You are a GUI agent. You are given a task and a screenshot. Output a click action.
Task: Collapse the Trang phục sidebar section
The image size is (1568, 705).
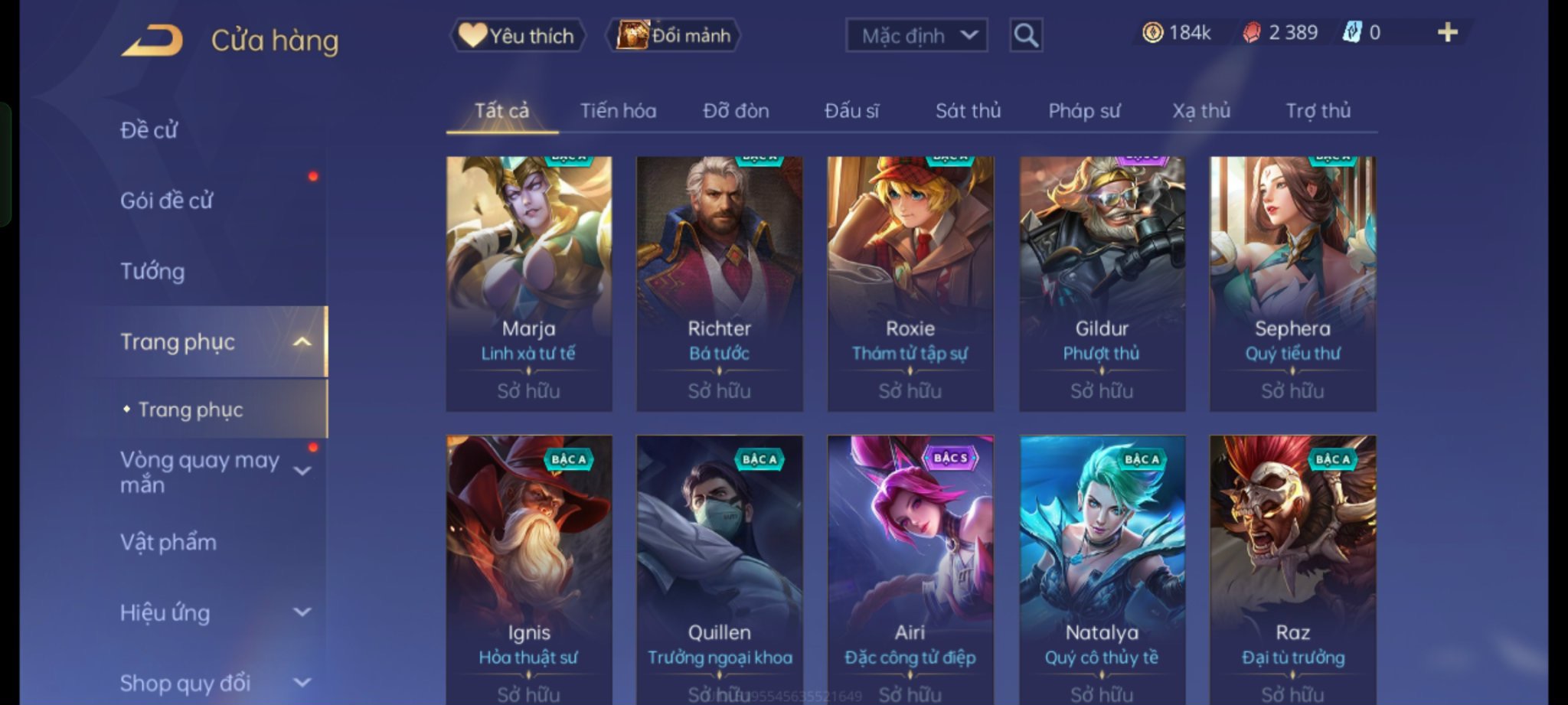tap(302, 341)
